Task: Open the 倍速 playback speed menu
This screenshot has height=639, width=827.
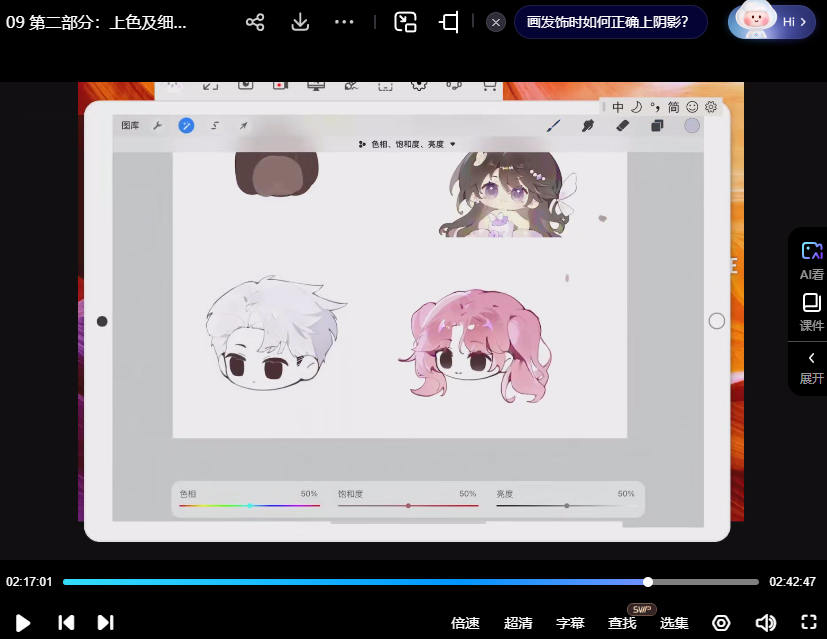Action: point(465,623)
